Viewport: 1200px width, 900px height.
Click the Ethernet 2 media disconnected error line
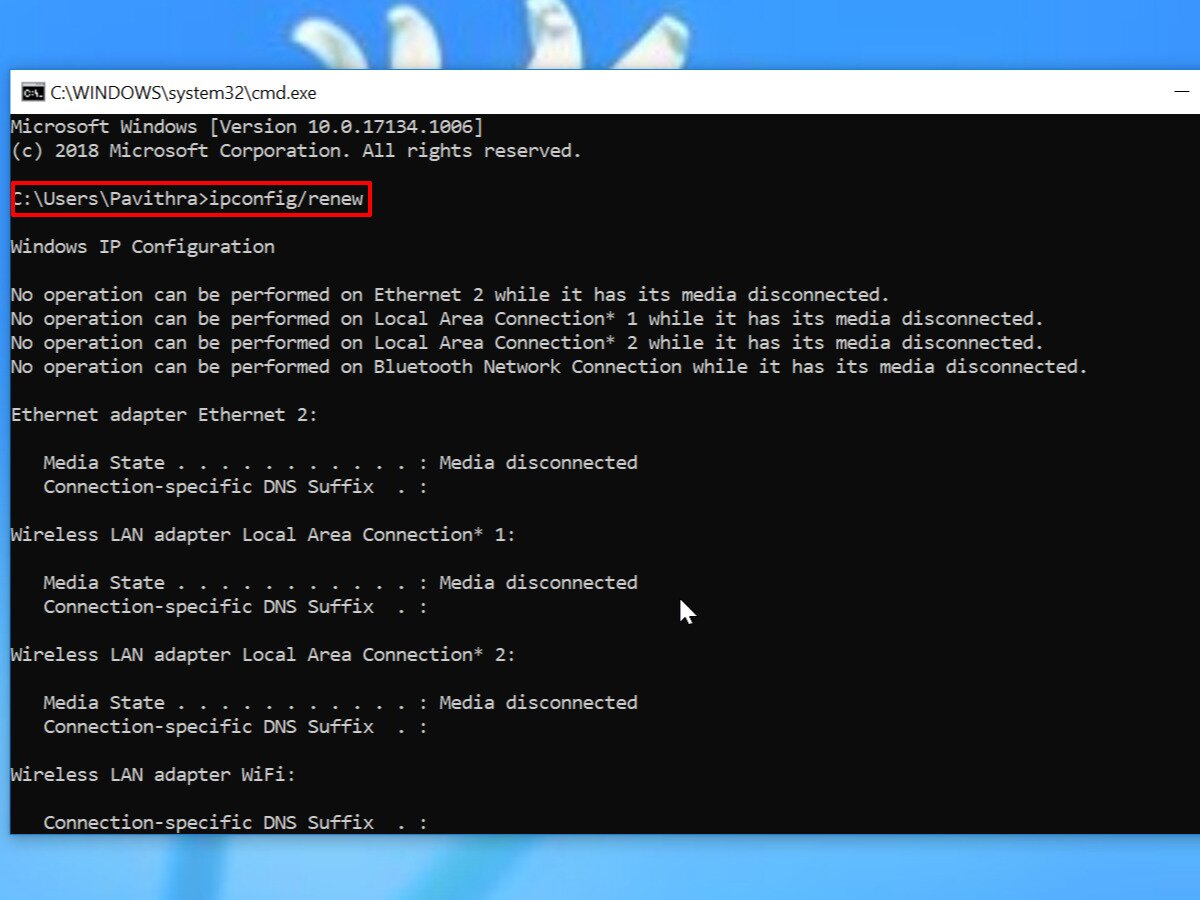pyautogui.click(x=450, y=295)
